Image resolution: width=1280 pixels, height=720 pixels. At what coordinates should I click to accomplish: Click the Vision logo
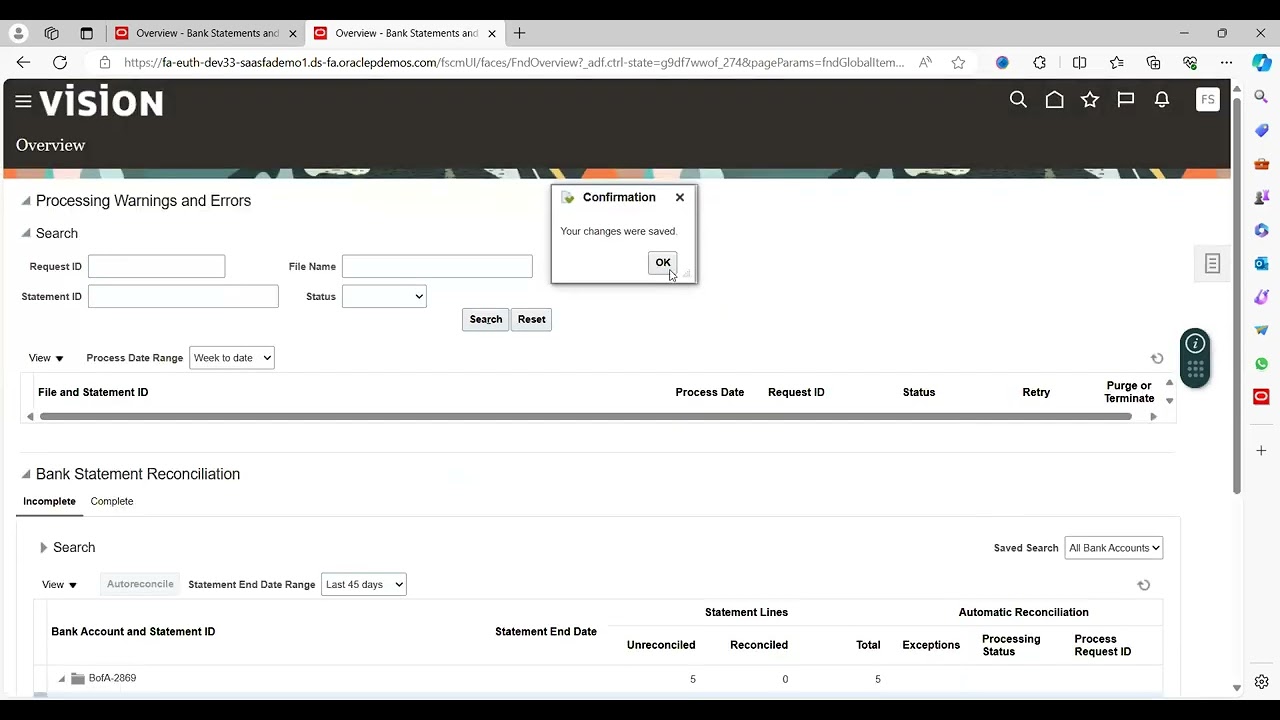pyautogui.click(x=101, y=102)
